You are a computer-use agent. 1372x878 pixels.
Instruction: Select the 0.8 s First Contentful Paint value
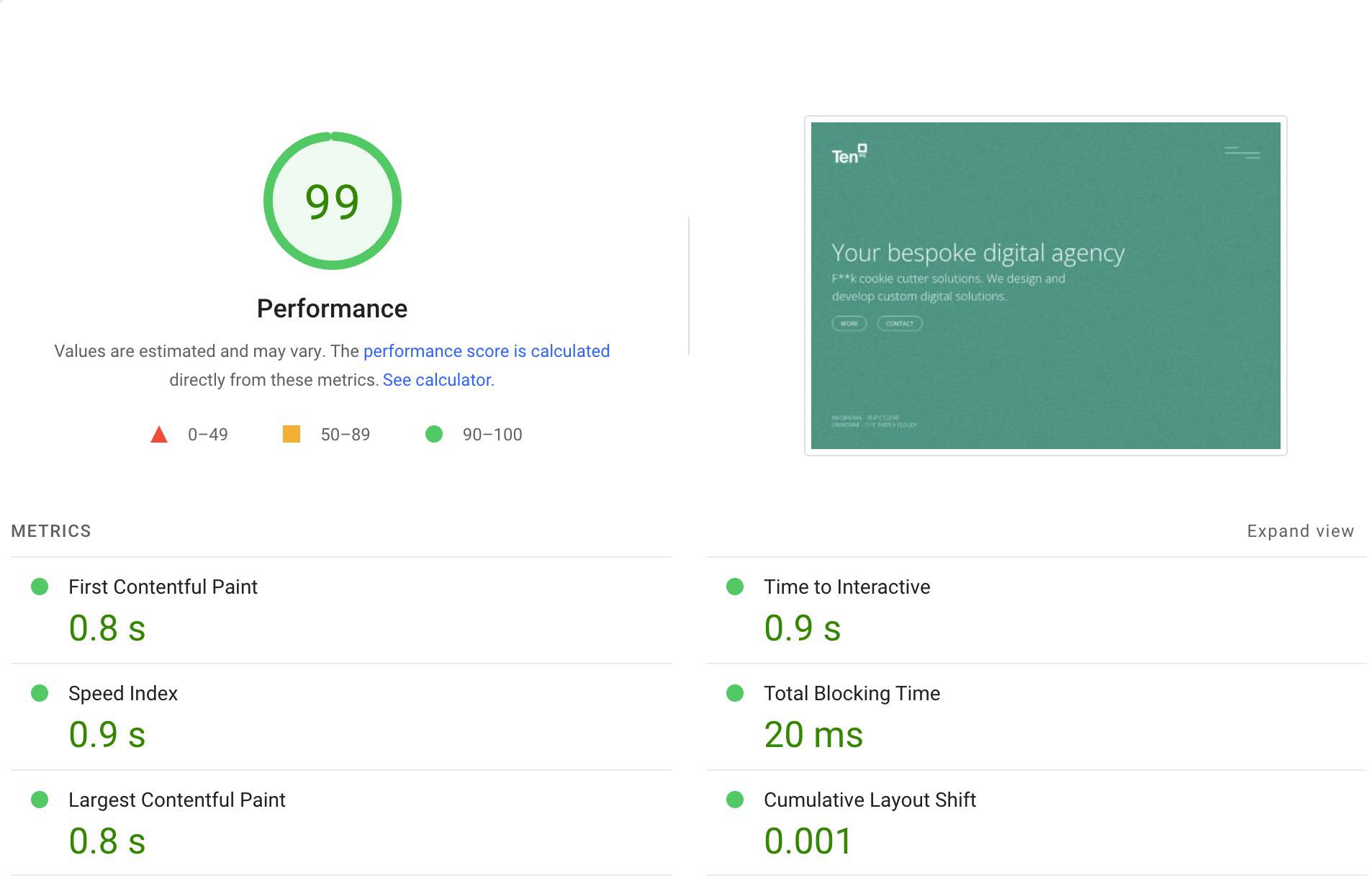(107, 628)
